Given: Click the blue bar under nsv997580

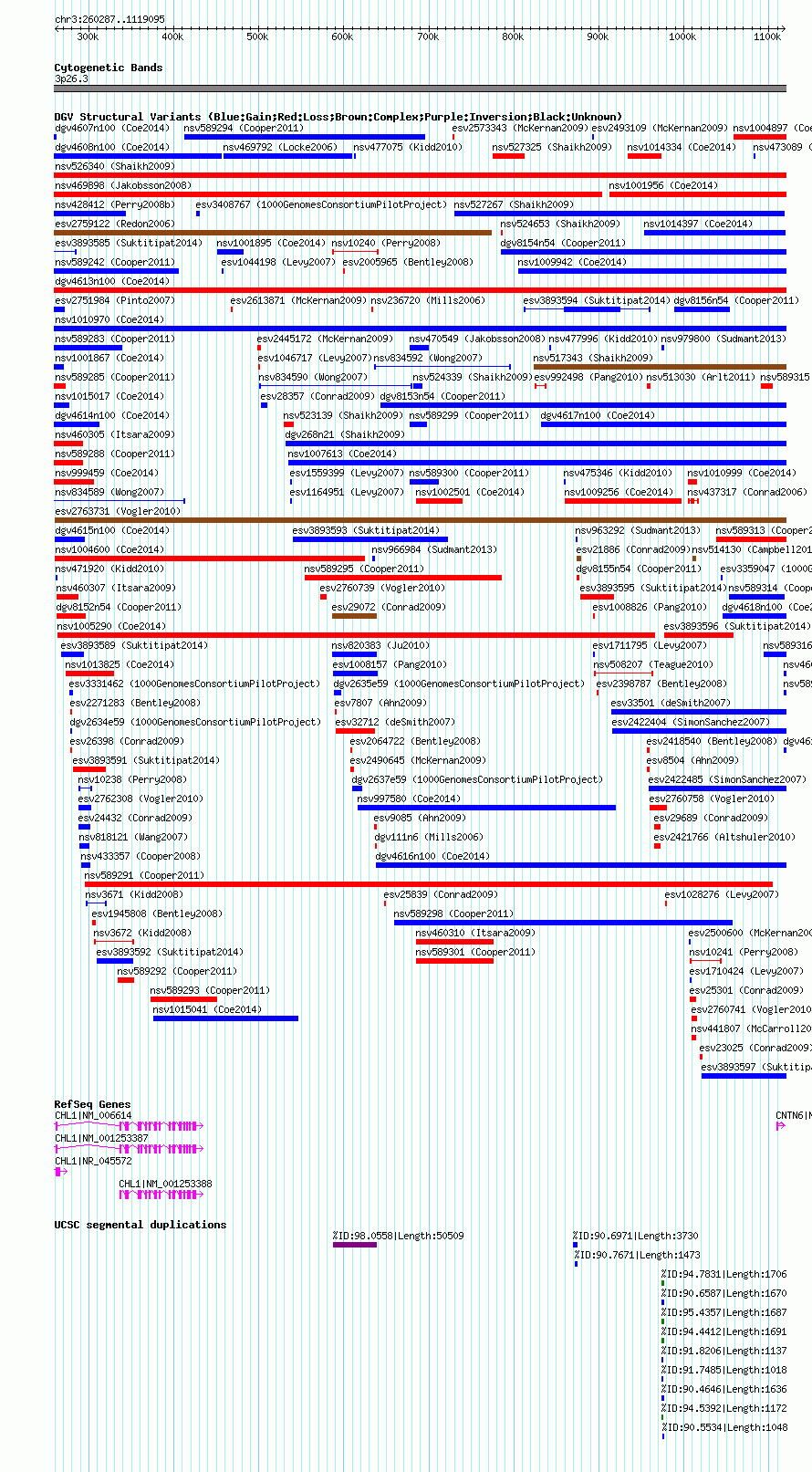Looking at the screenshot, I should [x=486, y=808].
